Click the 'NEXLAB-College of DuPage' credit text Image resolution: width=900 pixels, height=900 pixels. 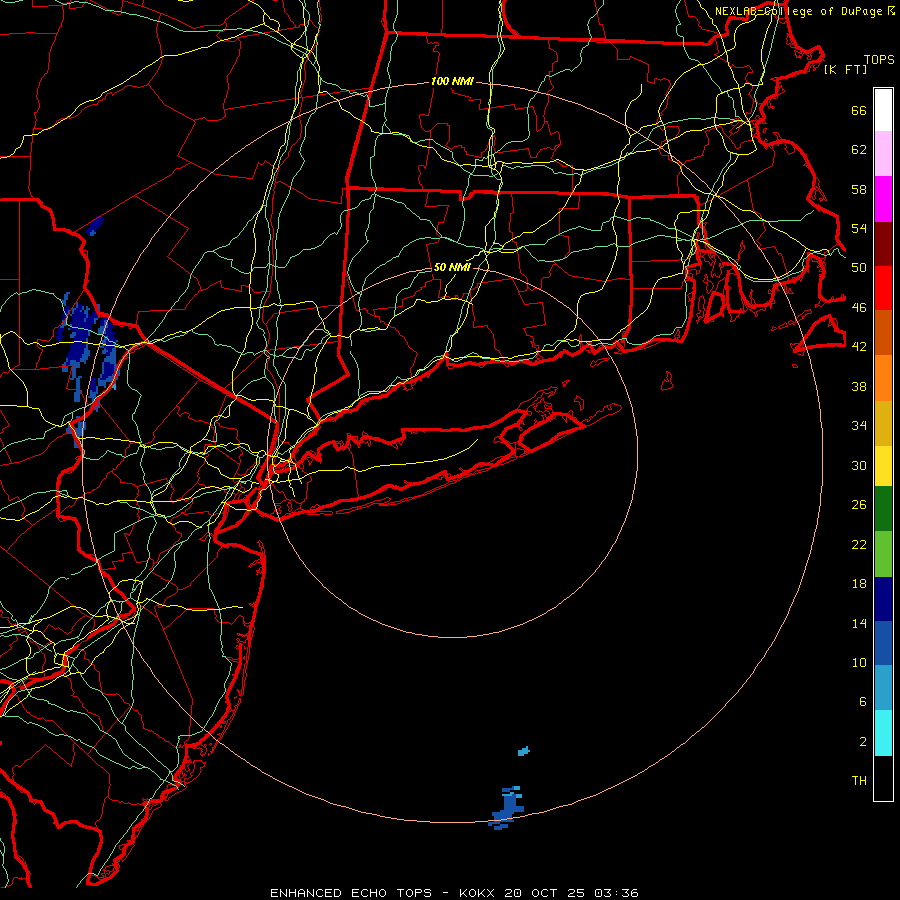click(x=798, y=11)
